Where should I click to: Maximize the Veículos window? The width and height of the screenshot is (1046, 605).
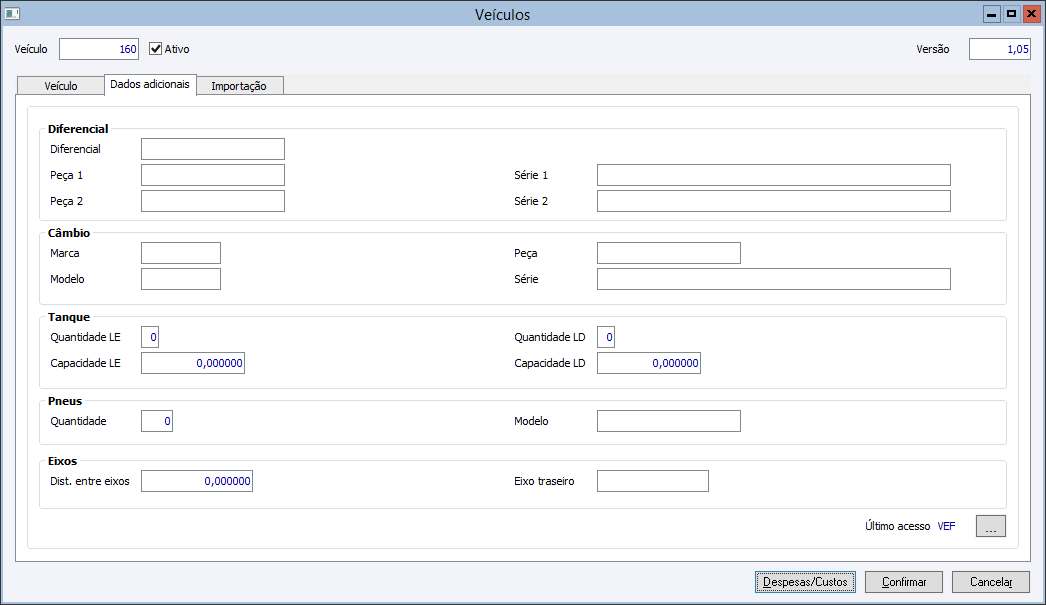click(x=1011, y=14)
